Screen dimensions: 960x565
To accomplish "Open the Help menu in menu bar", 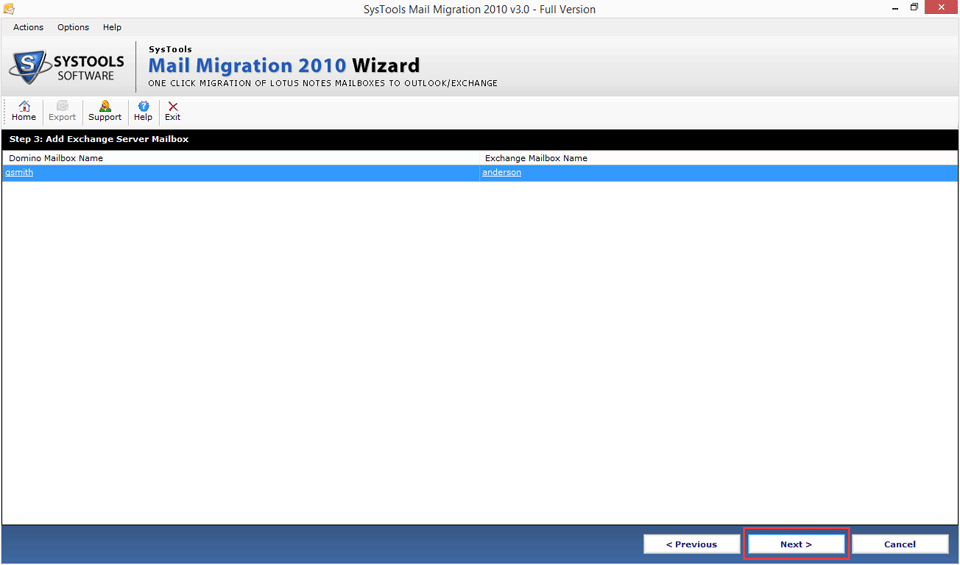I will pos(112,27).
